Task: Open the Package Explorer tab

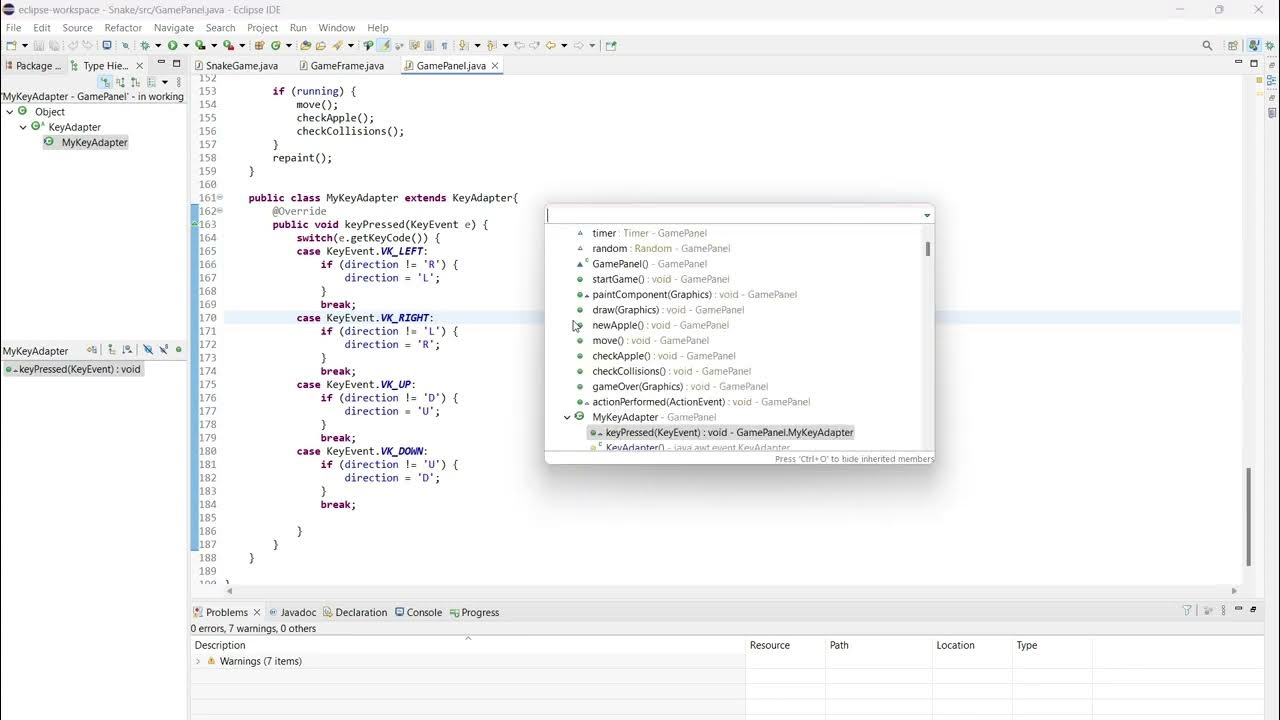Action: (x=33, y=65)
